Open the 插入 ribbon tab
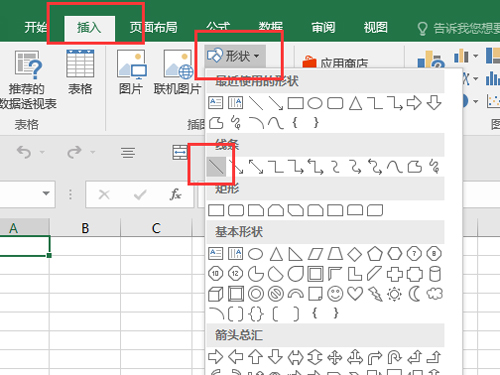 (89, 28)
